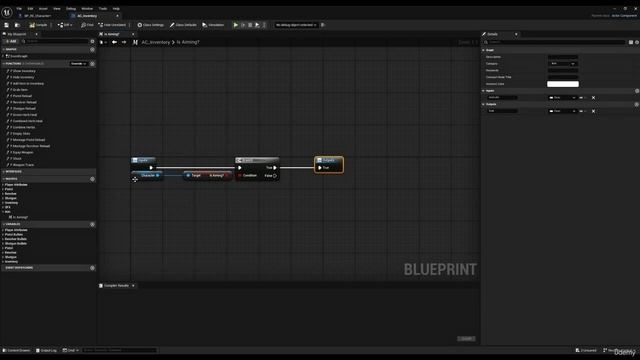The width and height of the screenshot is (640, 360).
Task: Collapse the Variables section
Action: click(x=4, y=224)
